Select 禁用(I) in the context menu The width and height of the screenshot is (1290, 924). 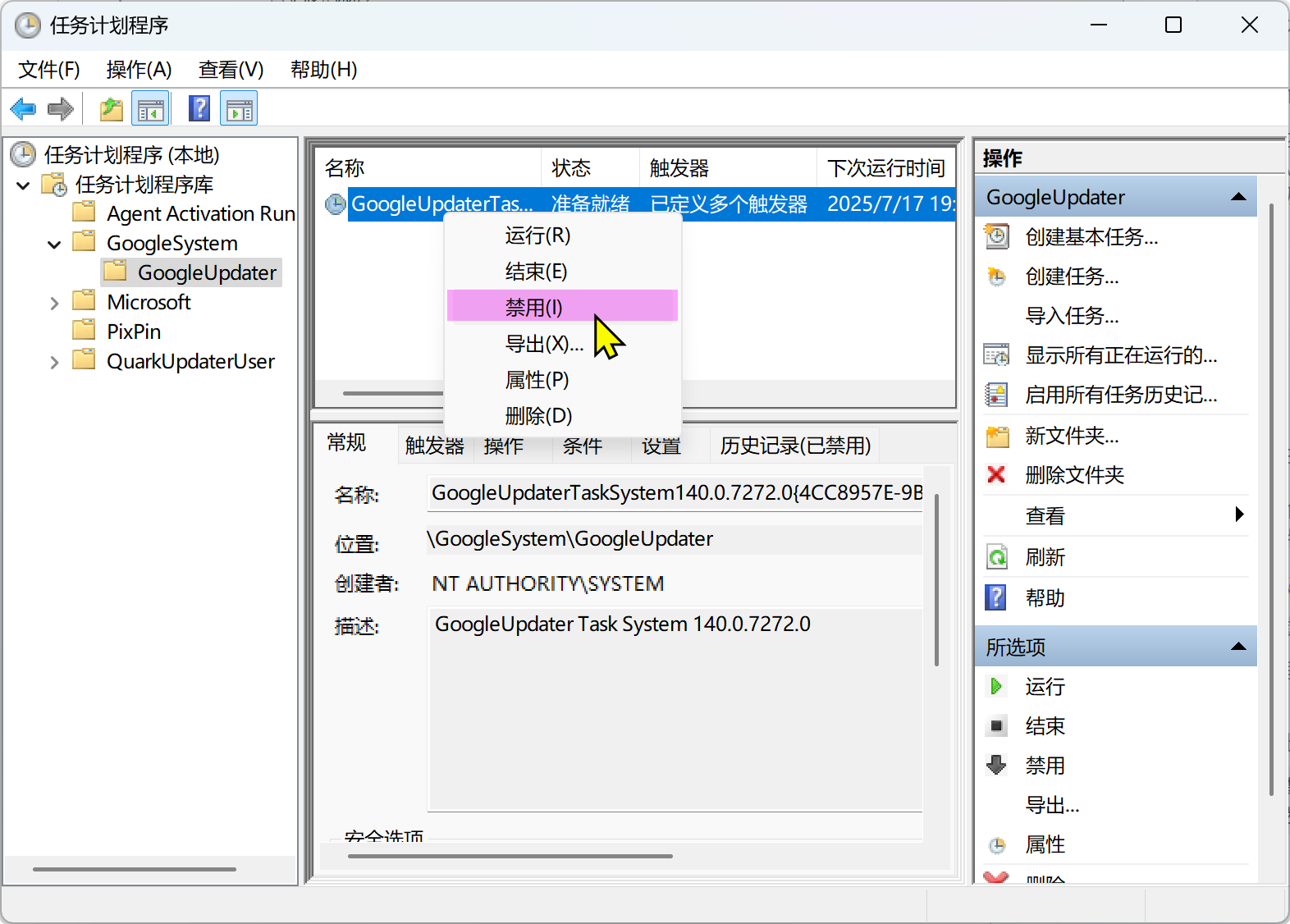pos(534,308)
